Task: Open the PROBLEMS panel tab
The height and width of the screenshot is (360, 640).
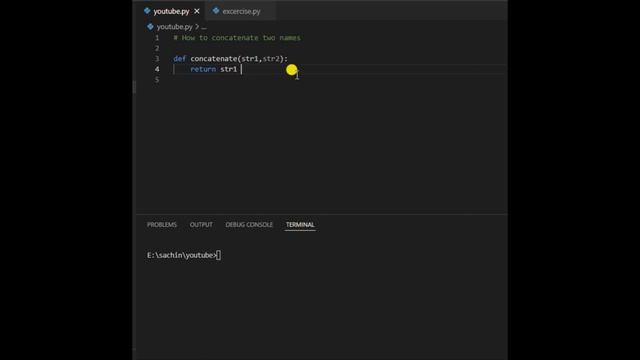Action: (162, 225)
